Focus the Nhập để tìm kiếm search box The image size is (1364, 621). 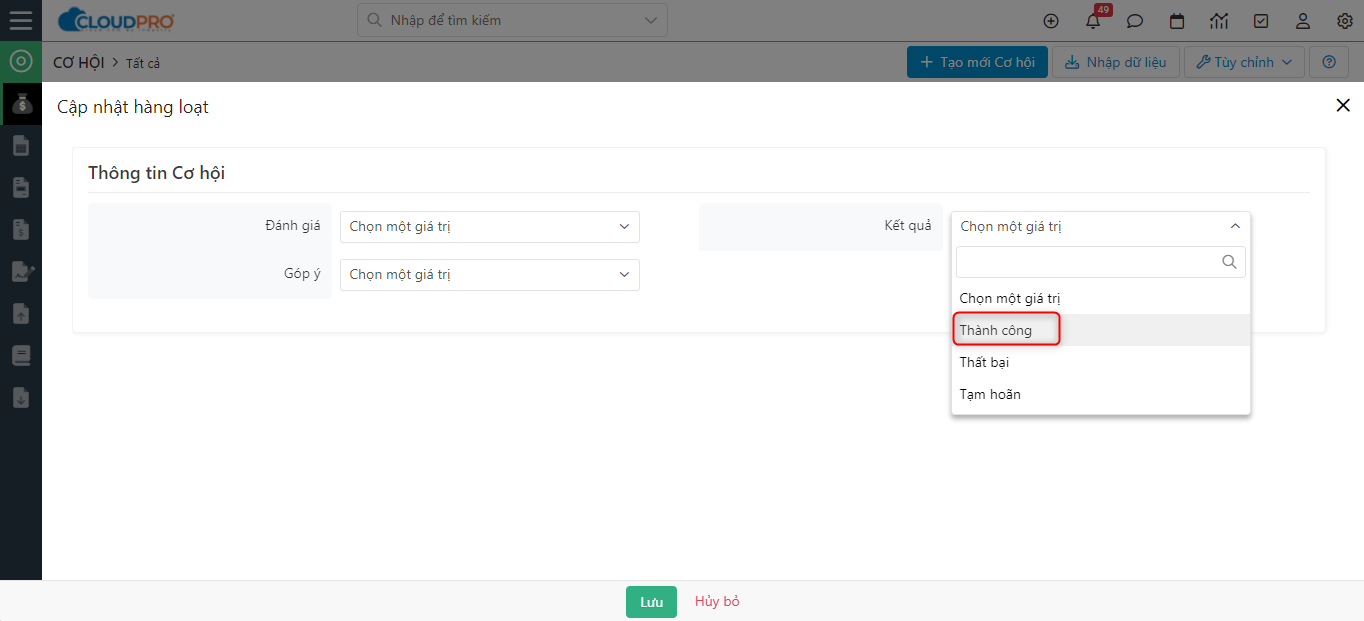pyautogui.click(x=512, y=20)
